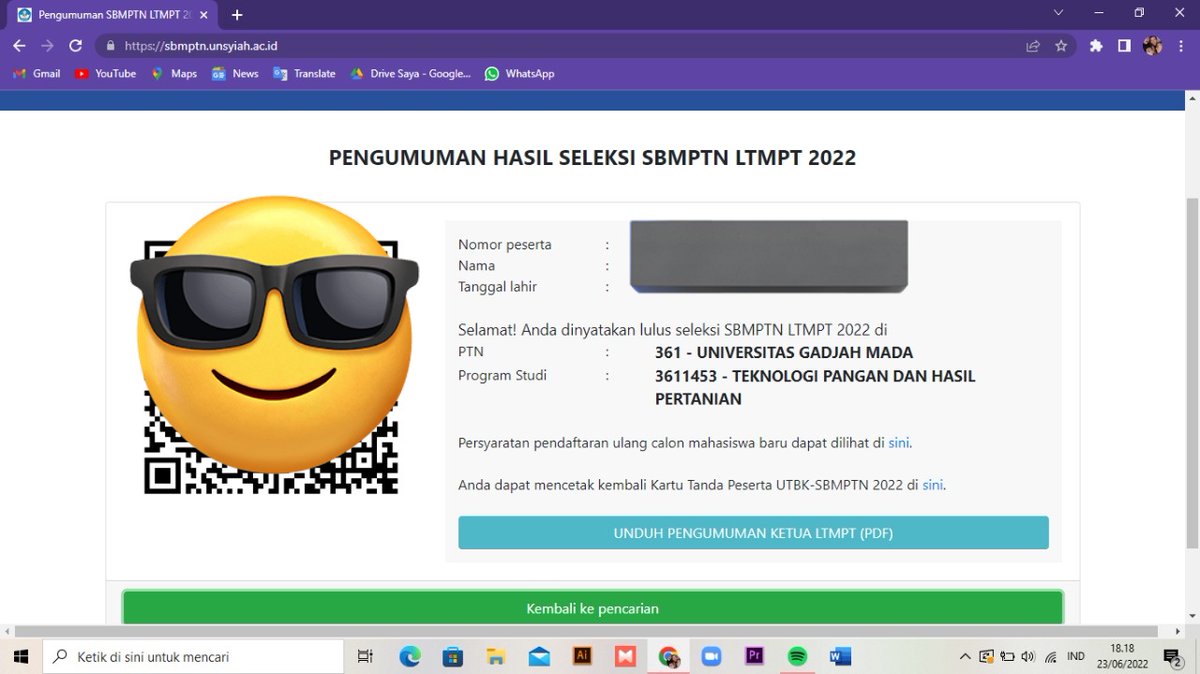Viewport: 1200px width, 674px height.
Task: Click the browser forward arrow
Action: coord(47,46)
